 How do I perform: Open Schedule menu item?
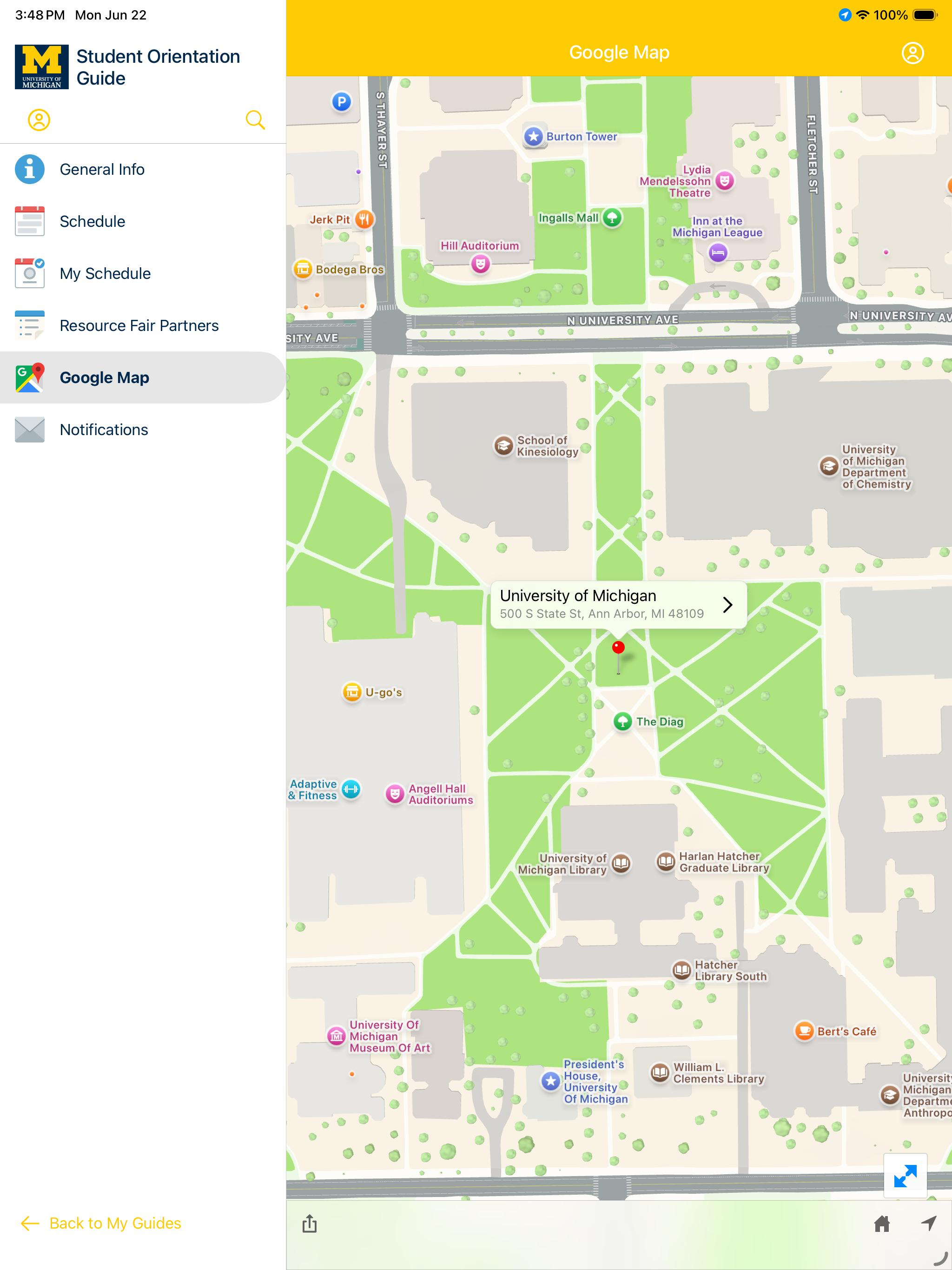tap(143, 222)
